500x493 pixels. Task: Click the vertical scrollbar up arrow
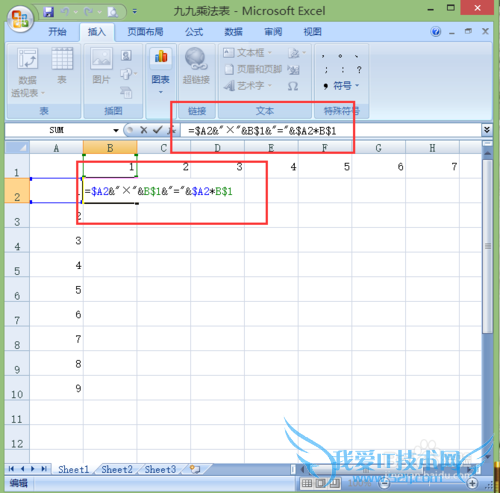point(487,153)
